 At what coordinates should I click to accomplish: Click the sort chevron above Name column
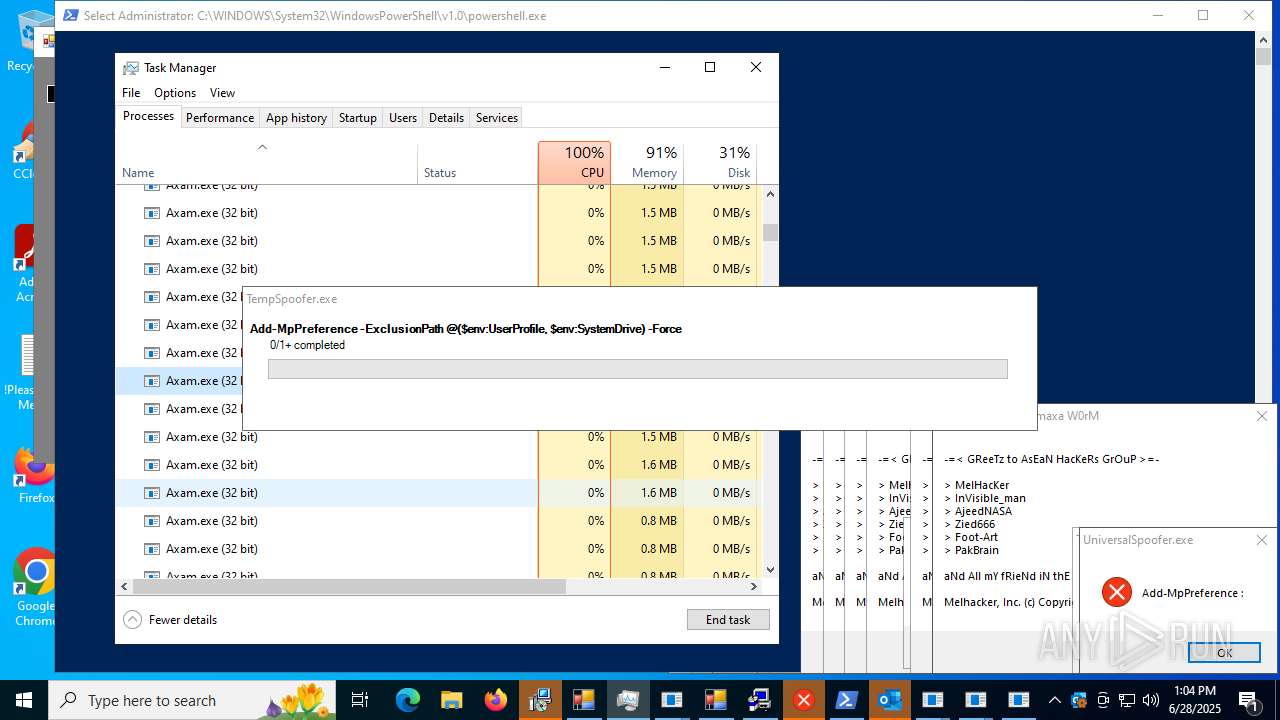(262, 147)
